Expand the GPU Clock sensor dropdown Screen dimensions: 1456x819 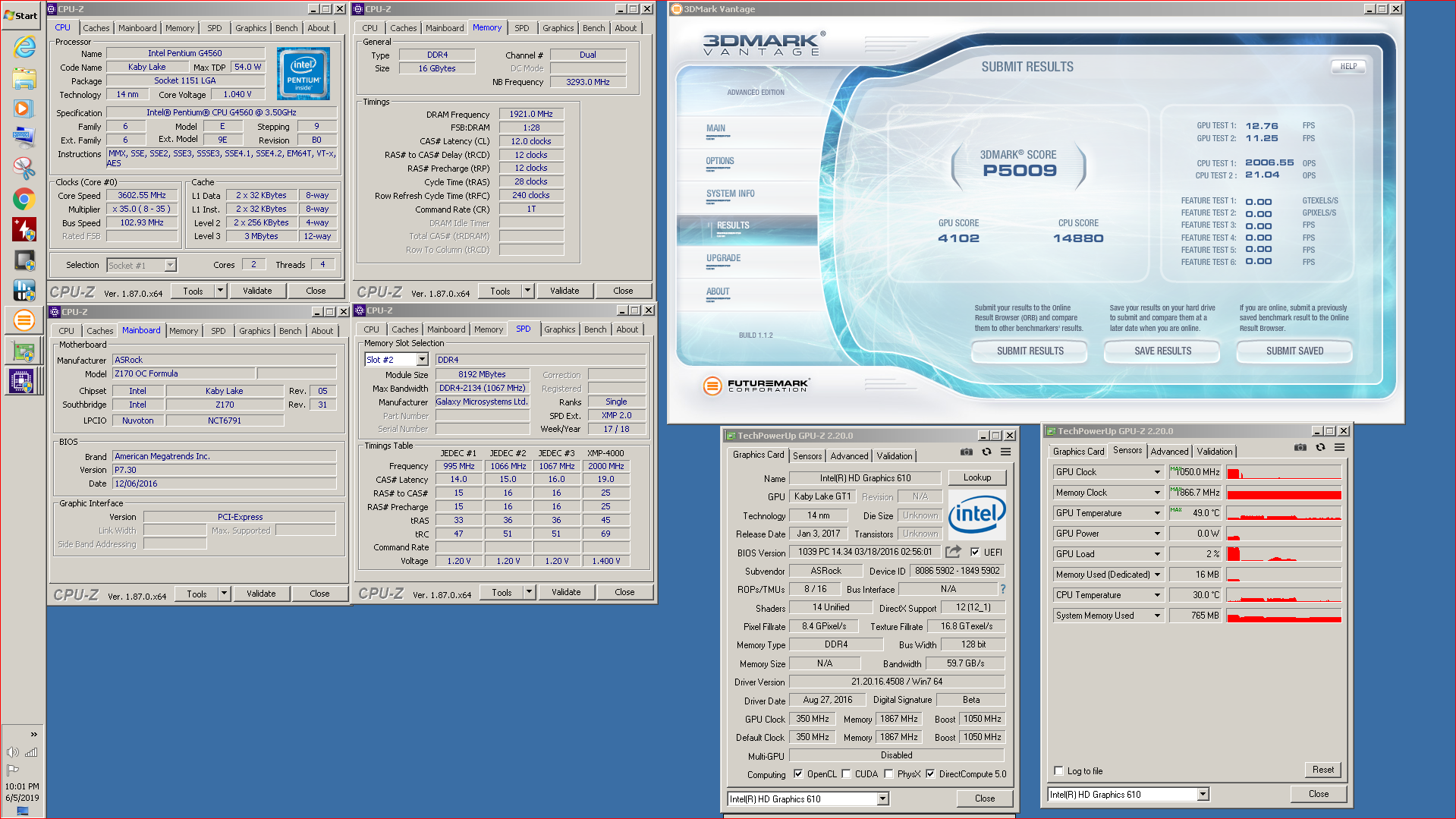point(1158,472)
